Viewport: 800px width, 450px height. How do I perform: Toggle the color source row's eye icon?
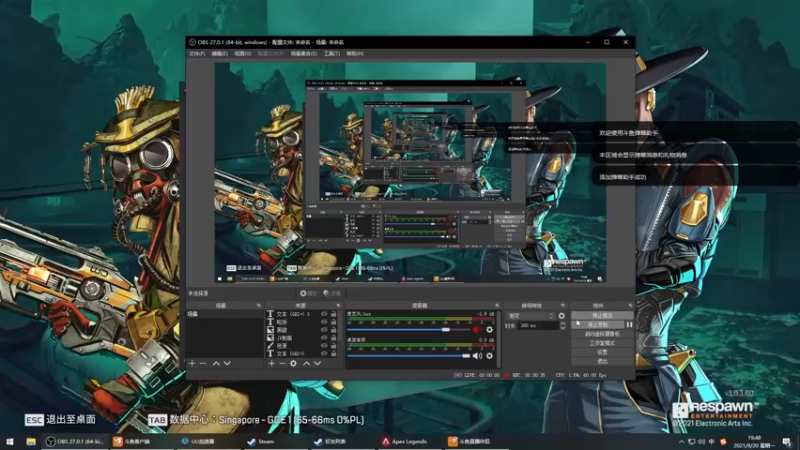point(324,345)
